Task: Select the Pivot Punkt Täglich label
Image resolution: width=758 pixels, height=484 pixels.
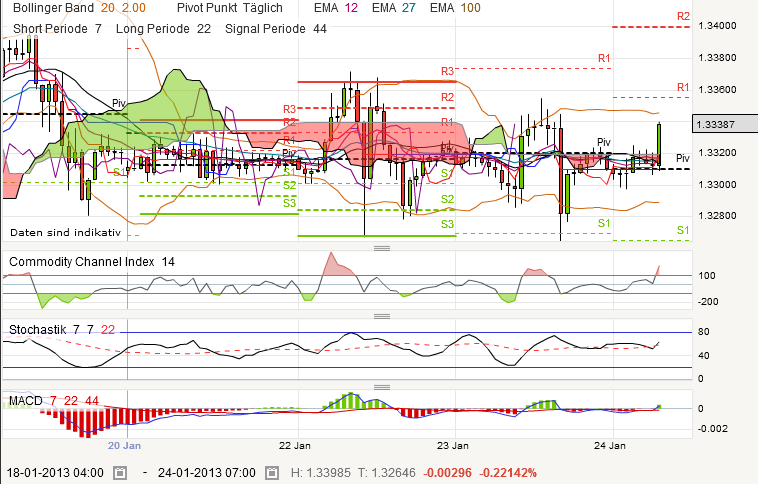Action: [x=230, y=8]
